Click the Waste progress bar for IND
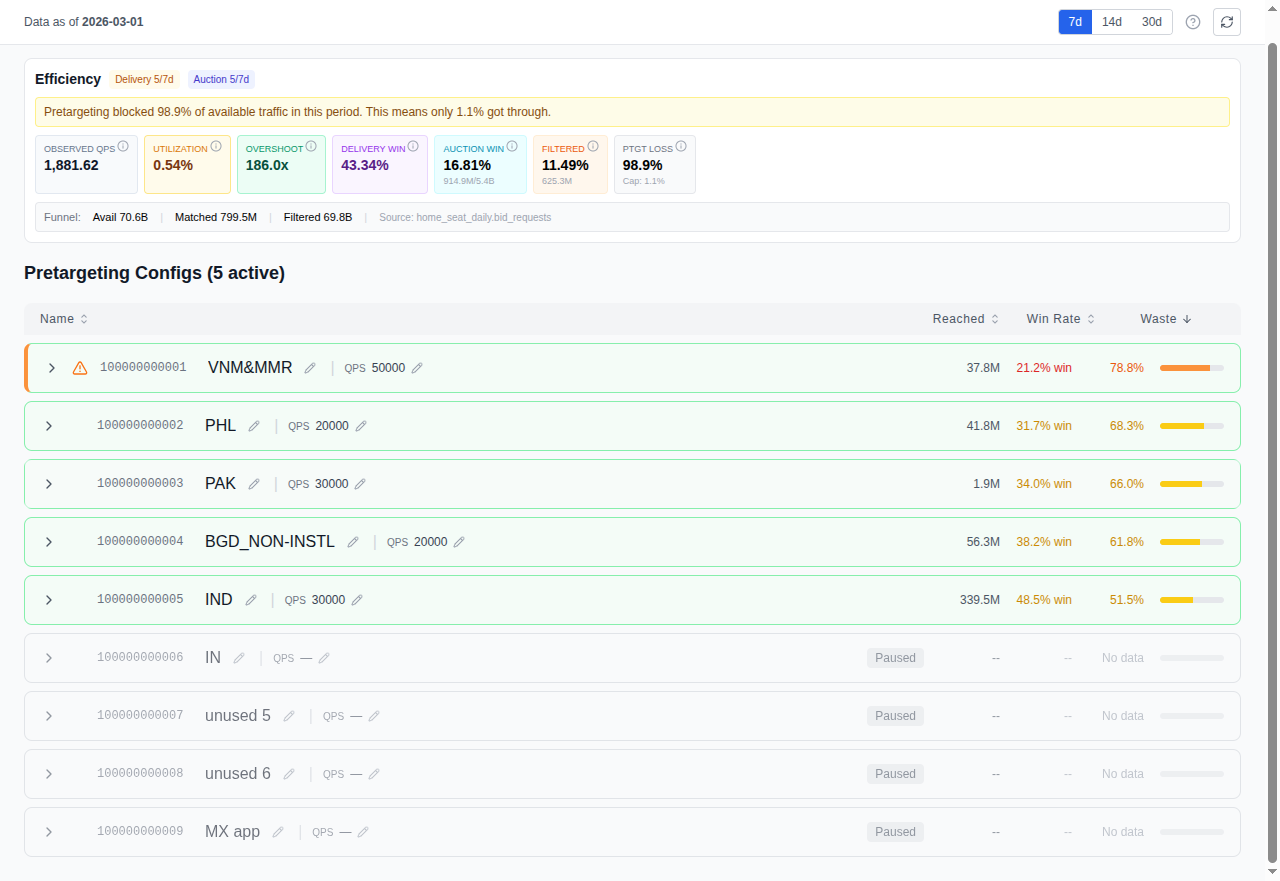Viewport: 1280px width, 881px height. [x=1191, y=600]
